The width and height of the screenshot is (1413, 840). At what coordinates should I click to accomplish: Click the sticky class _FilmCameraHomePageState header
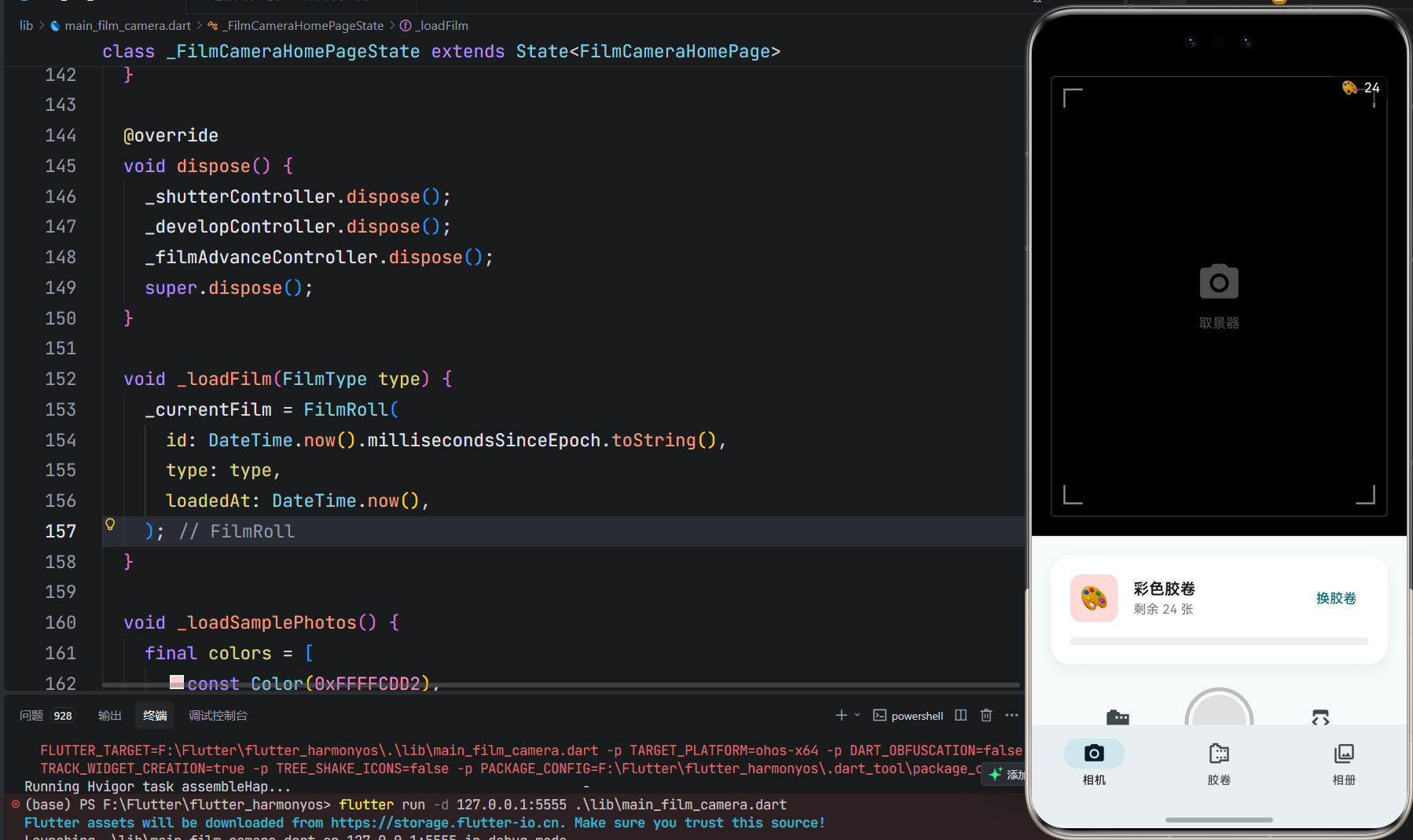[441, 51]
